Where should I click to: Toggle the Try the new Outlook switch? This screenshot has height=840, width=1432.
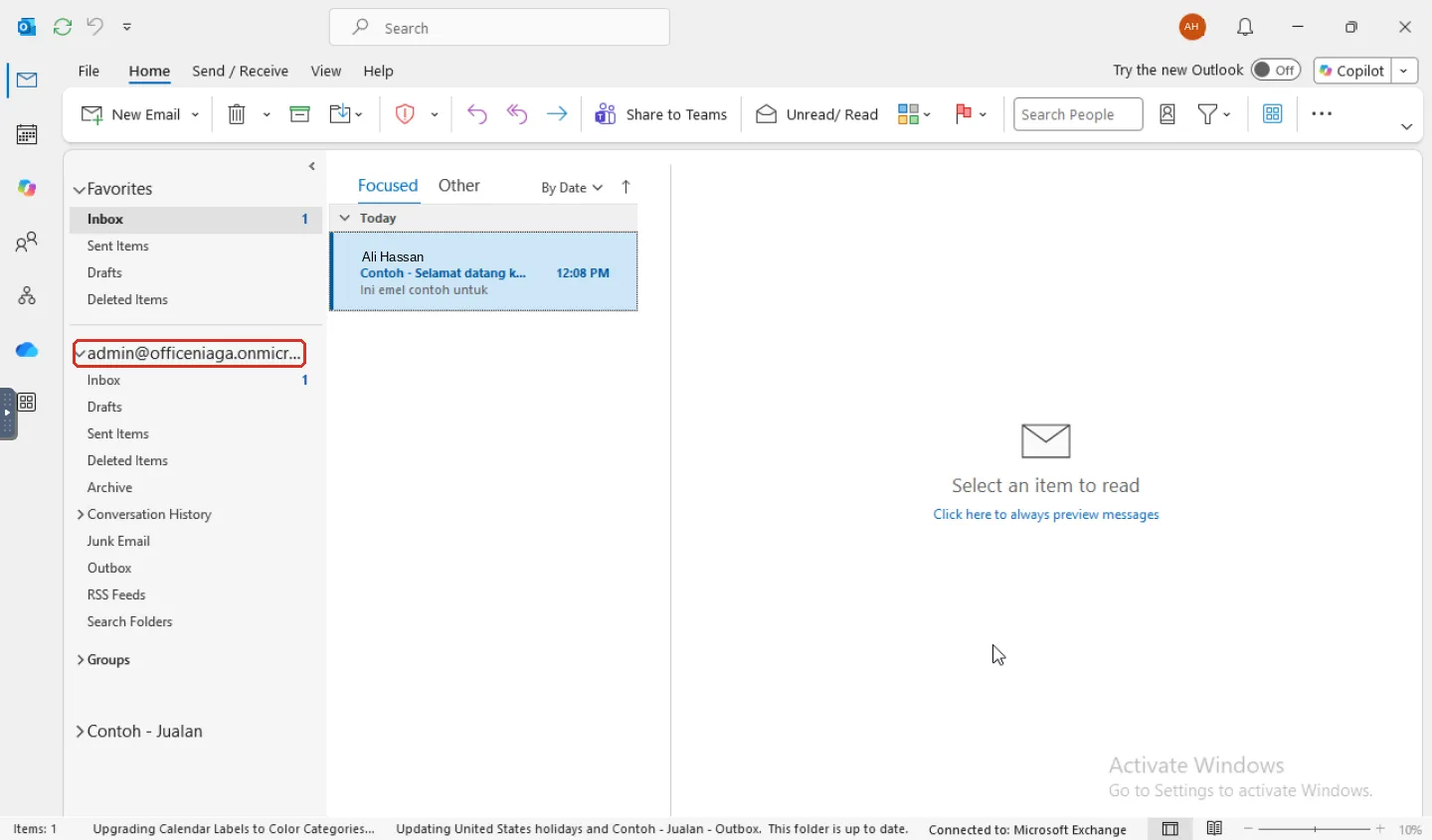point(1276,71)
